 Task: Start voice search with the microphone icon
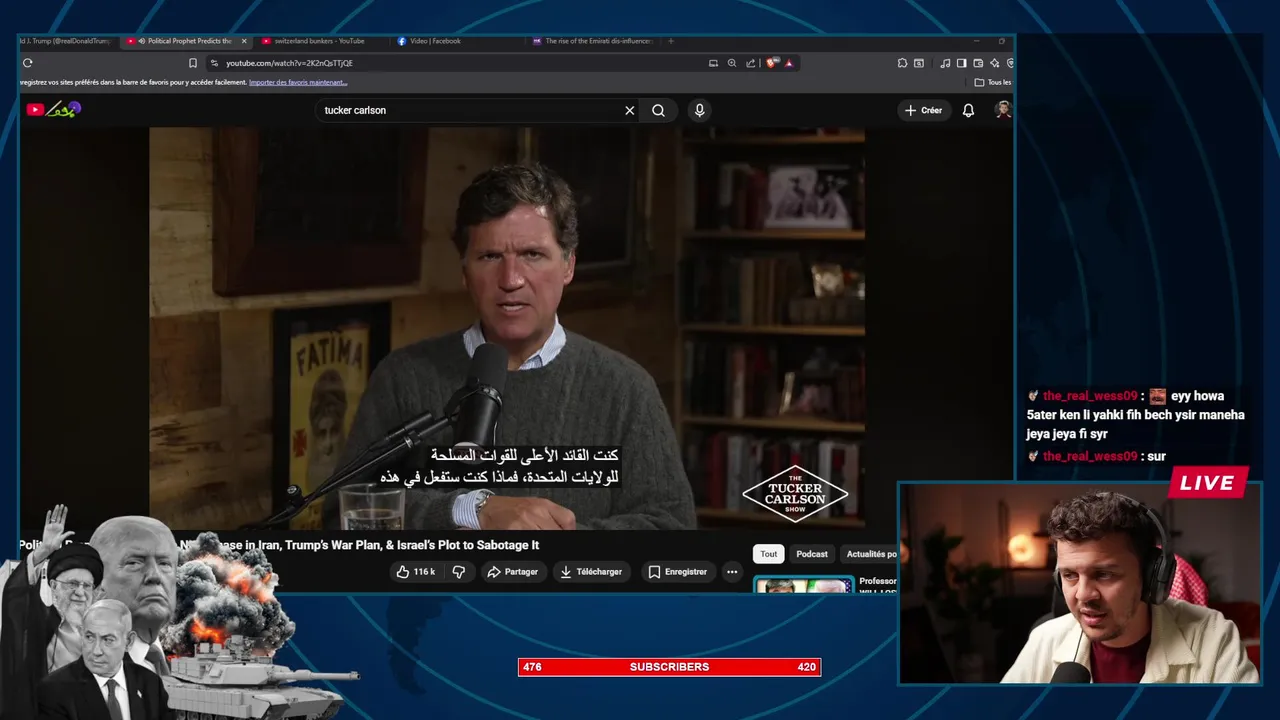tap(699, 110)
